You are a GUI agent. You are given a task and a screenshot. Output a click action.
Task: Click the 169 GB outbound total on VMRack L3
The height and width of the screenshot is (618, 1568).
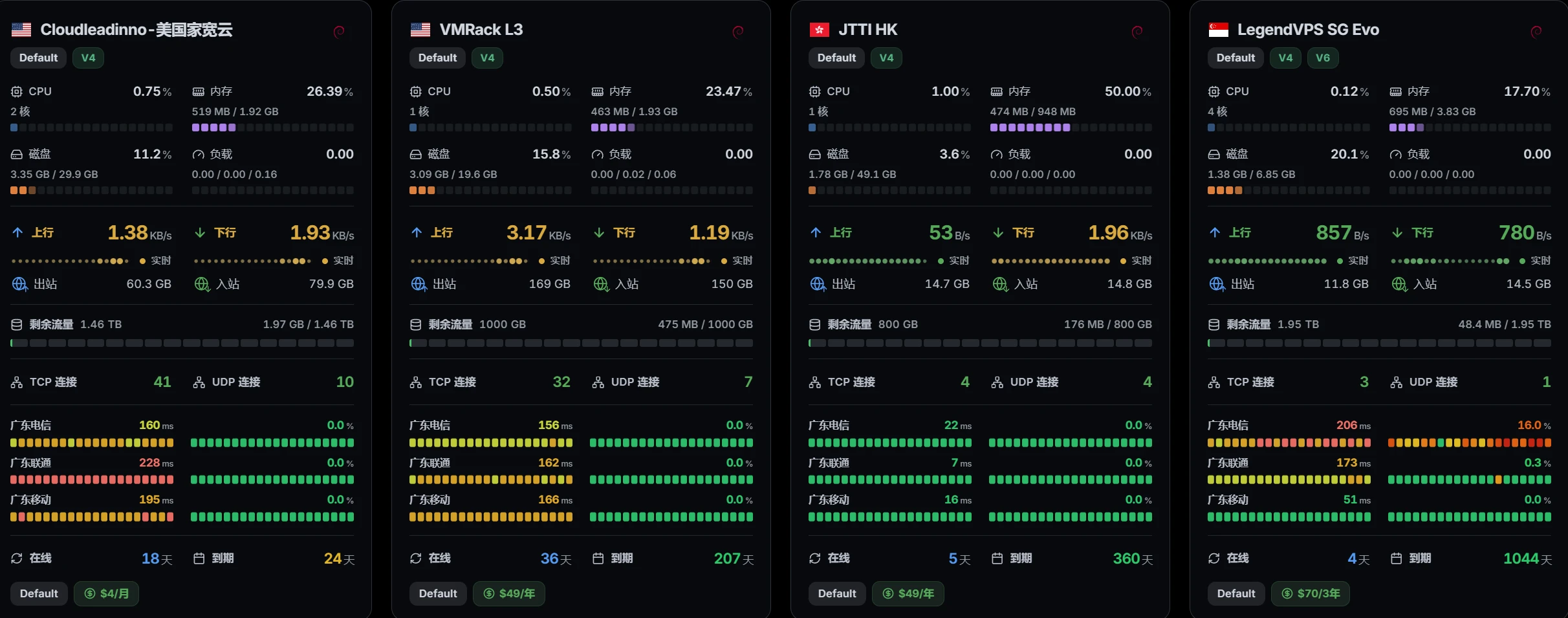tap(550, 284)
